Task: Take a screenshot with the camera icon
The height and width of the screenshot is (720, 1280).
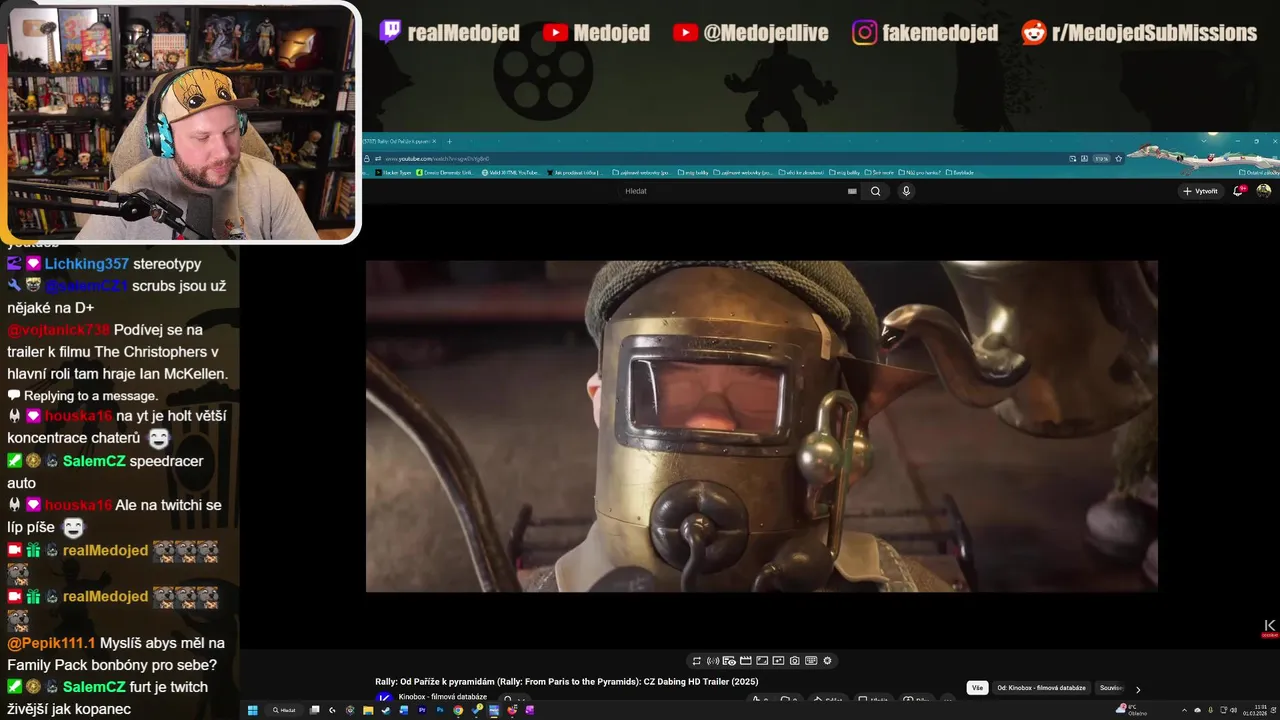Action: [x=794, y=661]
